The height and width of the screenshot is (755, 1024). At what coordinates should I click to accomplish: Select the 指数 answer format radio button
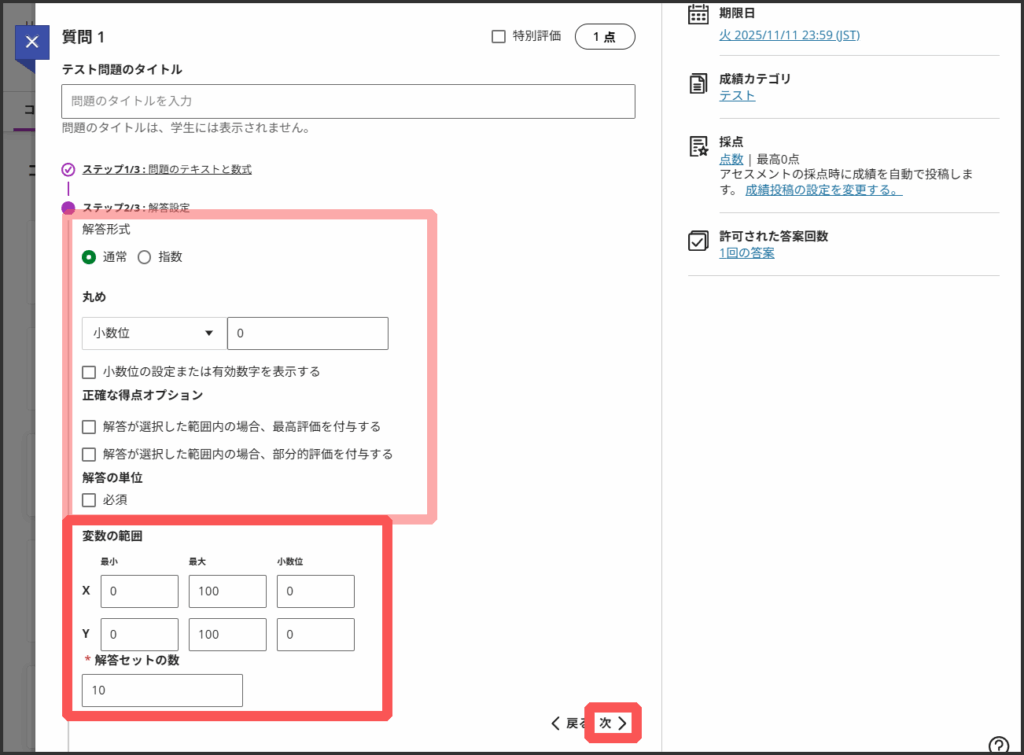pyautogui.click(x=144, y=257)
